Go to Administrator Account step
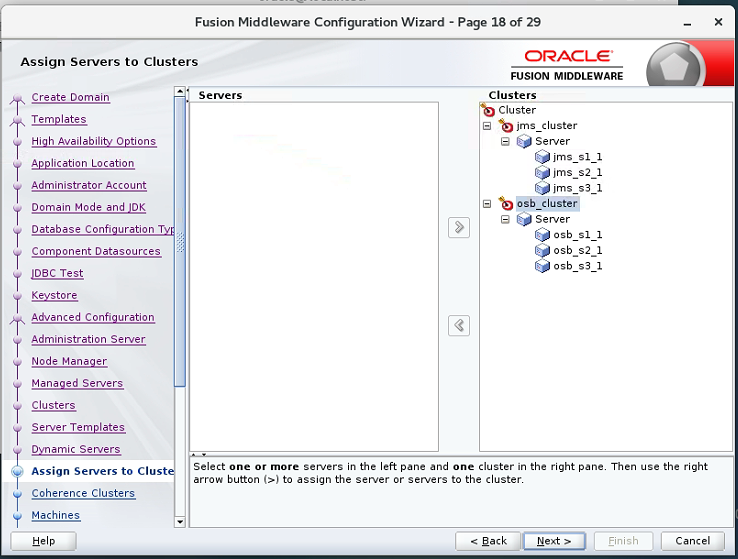This screenshot has width=738, height=559. point(89,185)
